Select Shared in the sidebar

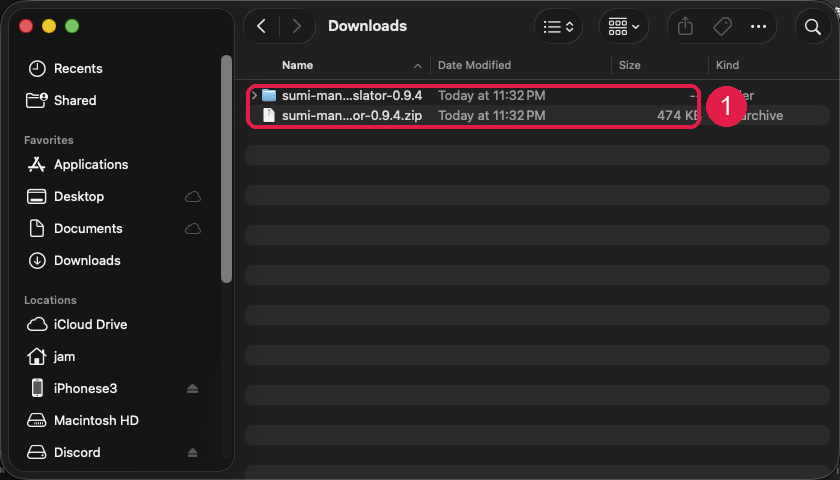tap(75, 100)
